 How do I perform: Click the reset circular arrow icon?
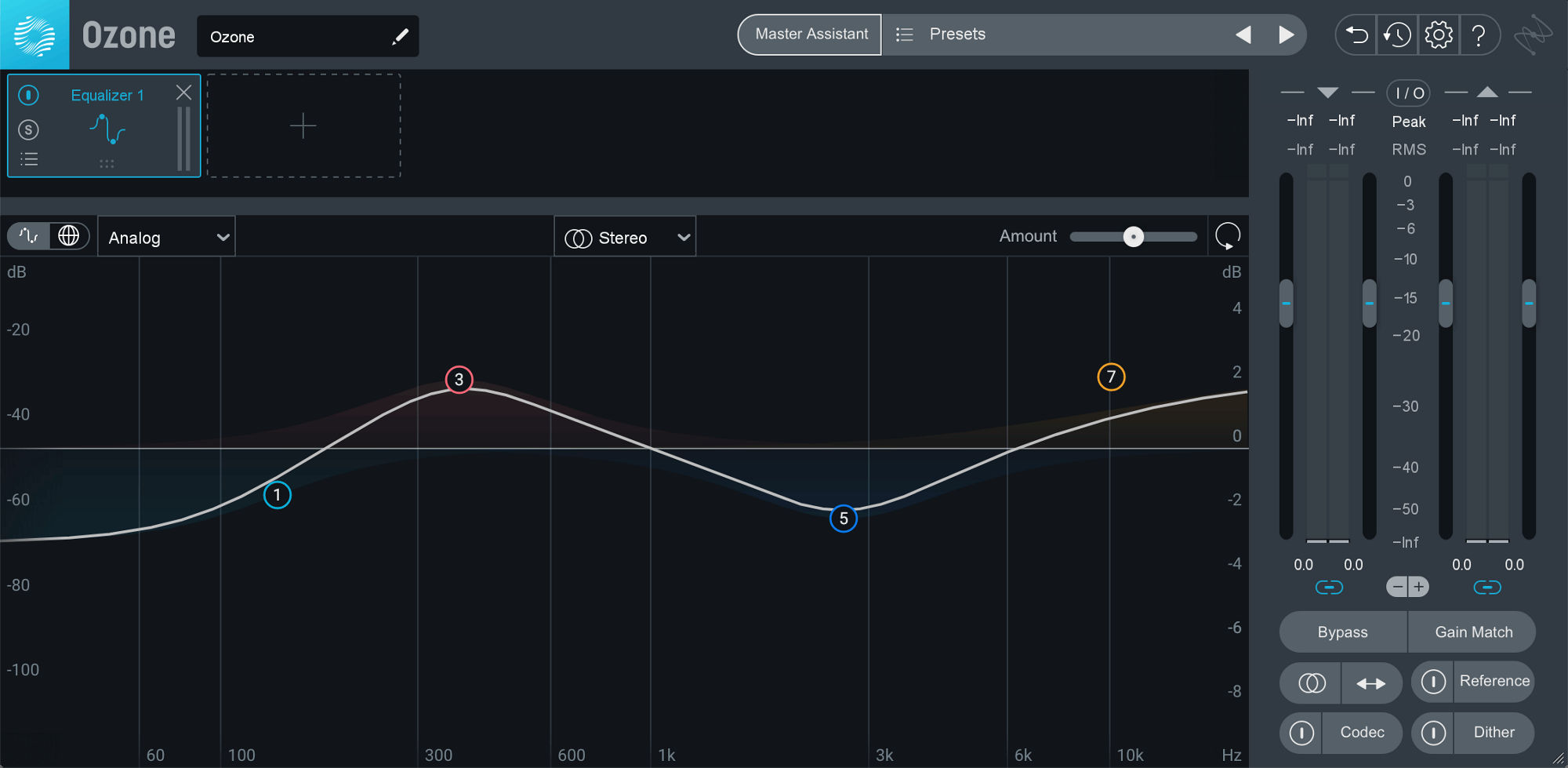click(1228, 235)
